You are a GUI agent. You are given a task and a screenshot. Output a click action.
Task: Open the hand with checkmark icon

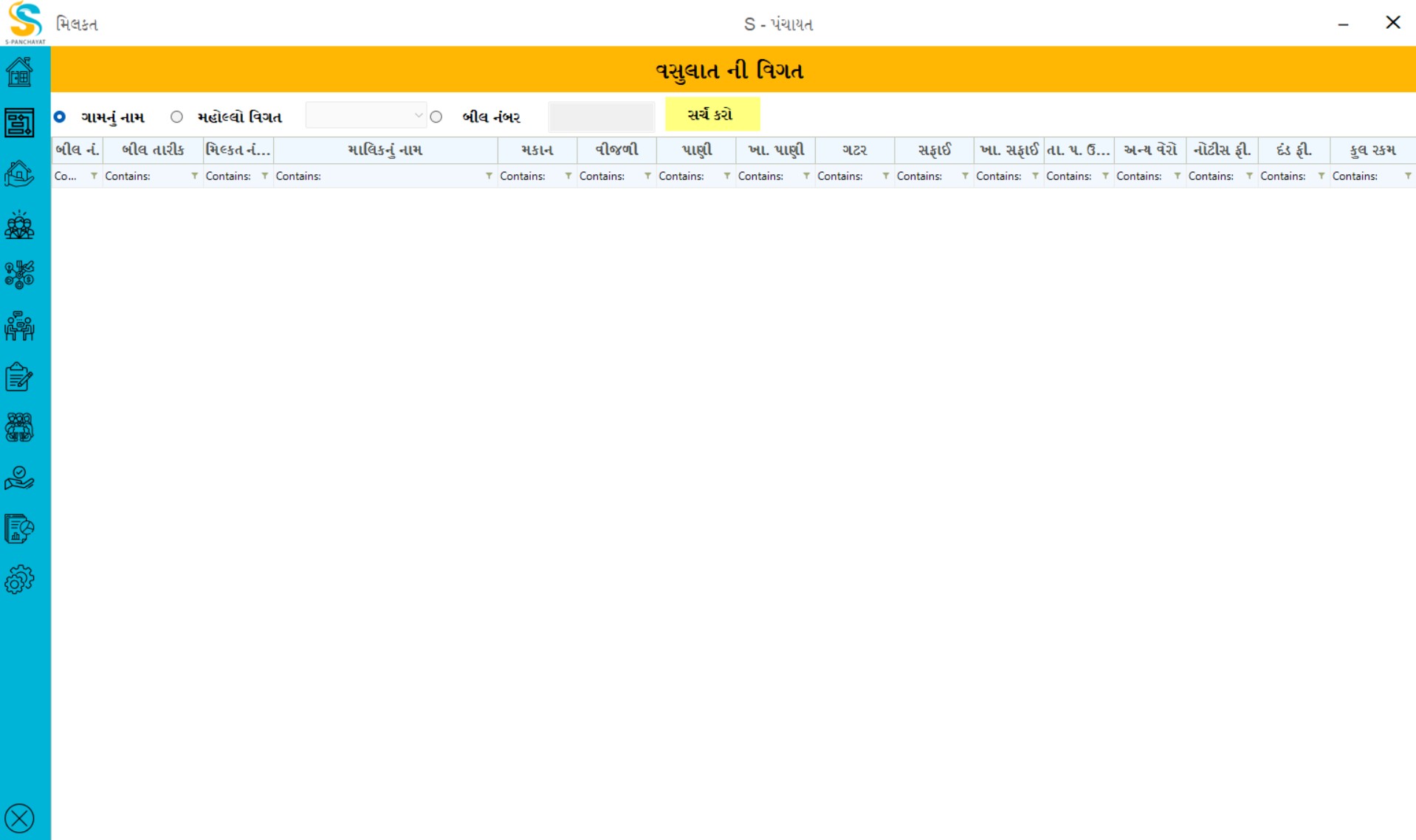(19, 478)
